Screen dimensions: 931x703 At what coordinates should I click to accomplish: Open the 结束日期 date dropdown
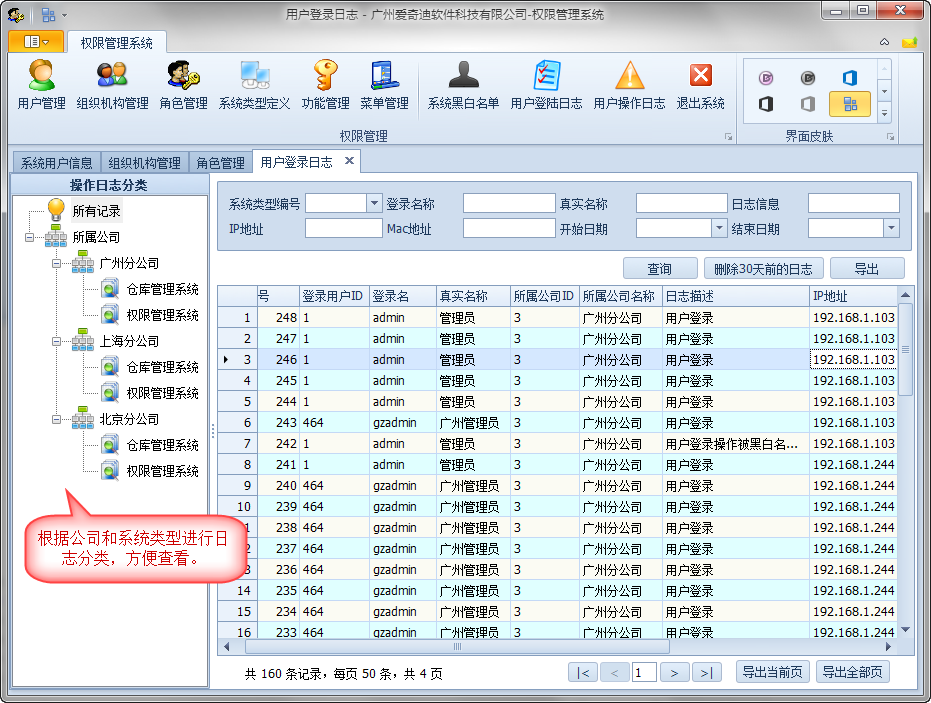[x=891, y=228]
